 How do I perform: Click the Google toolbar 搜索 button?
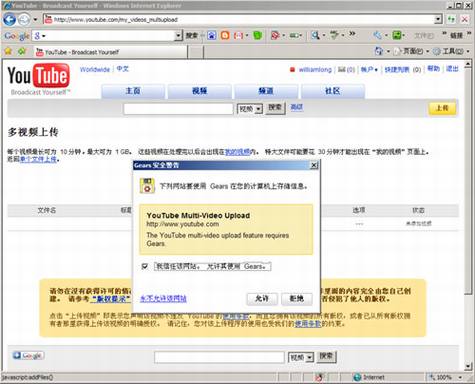coord(191,35)
